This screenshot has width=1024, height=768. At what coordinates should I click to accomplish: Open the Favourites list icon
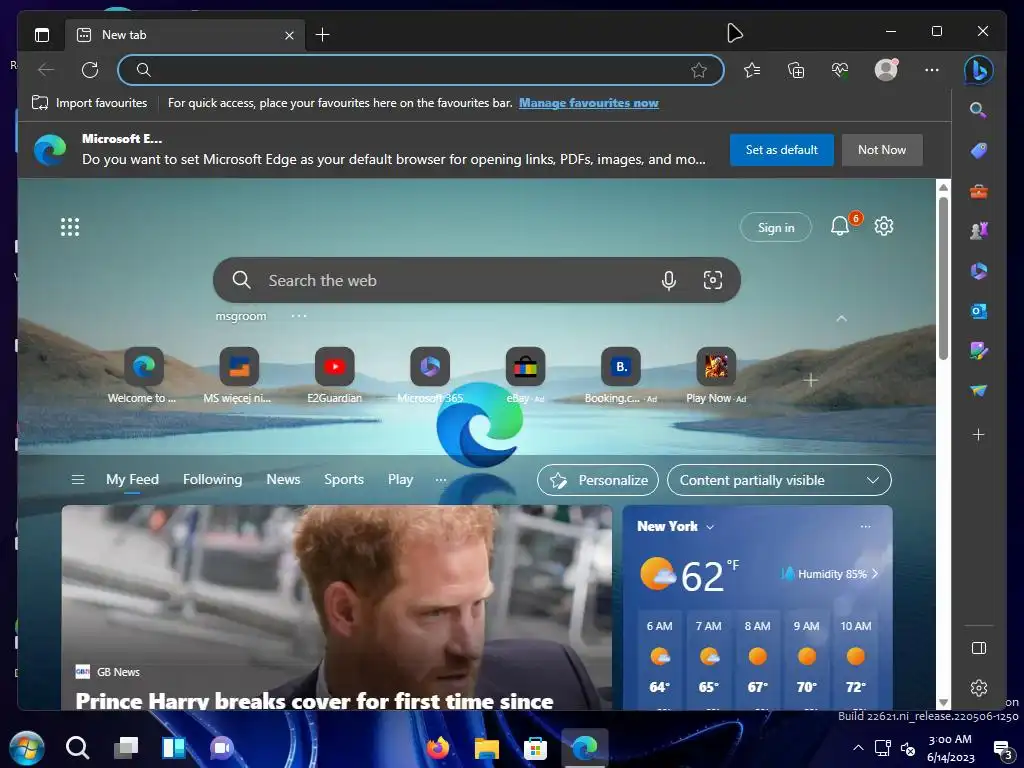752,70
